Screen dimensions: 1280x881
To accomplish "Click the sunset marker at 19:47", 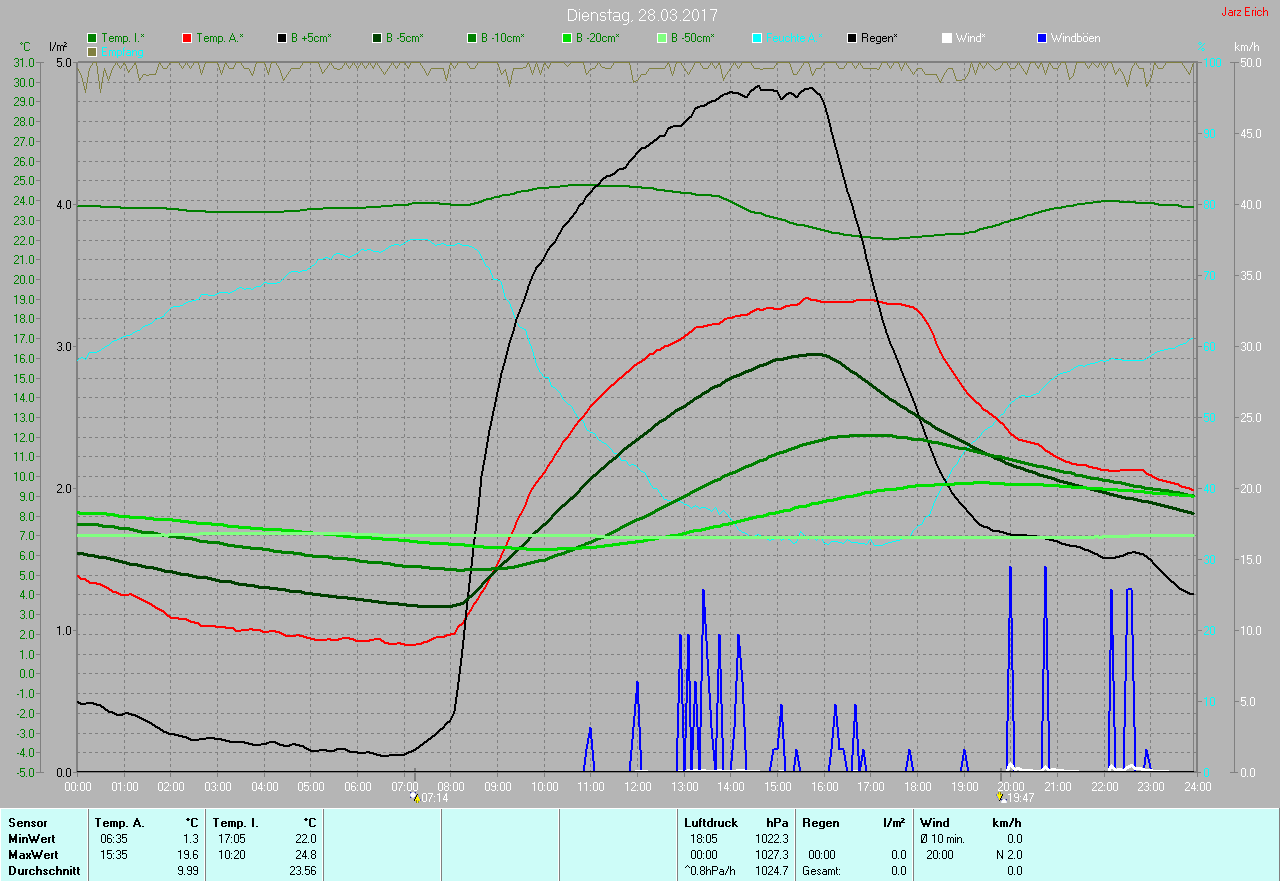I will [x=1000, y=798].
